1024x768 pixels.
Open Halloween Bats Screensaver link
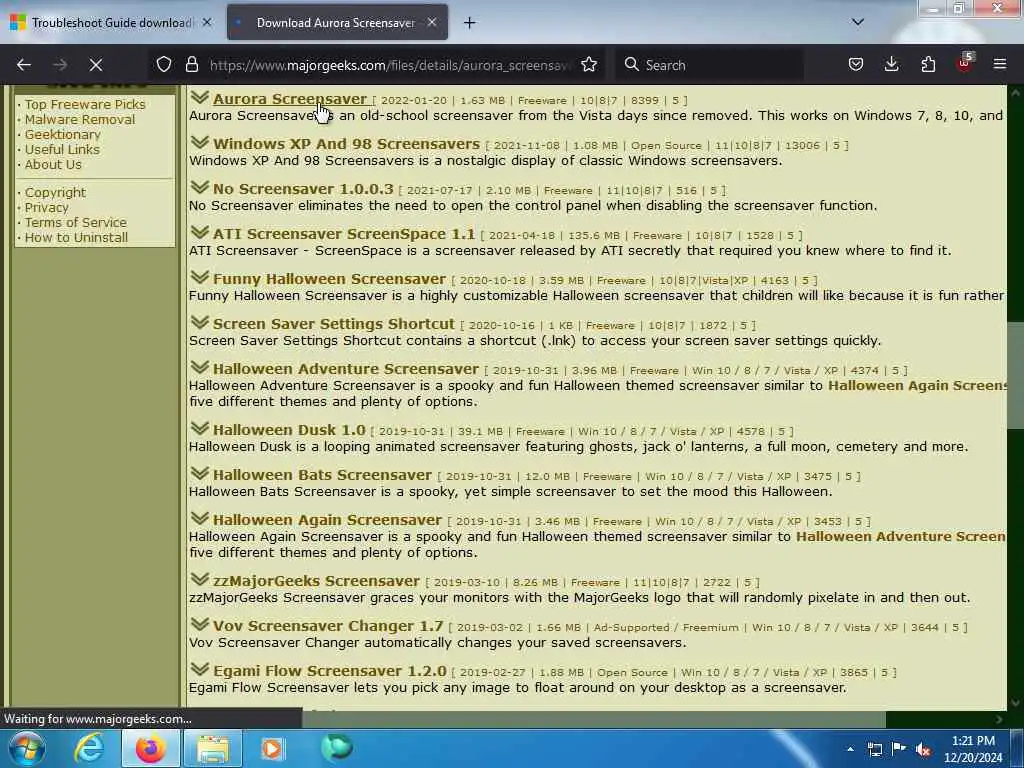pos(322,475)
